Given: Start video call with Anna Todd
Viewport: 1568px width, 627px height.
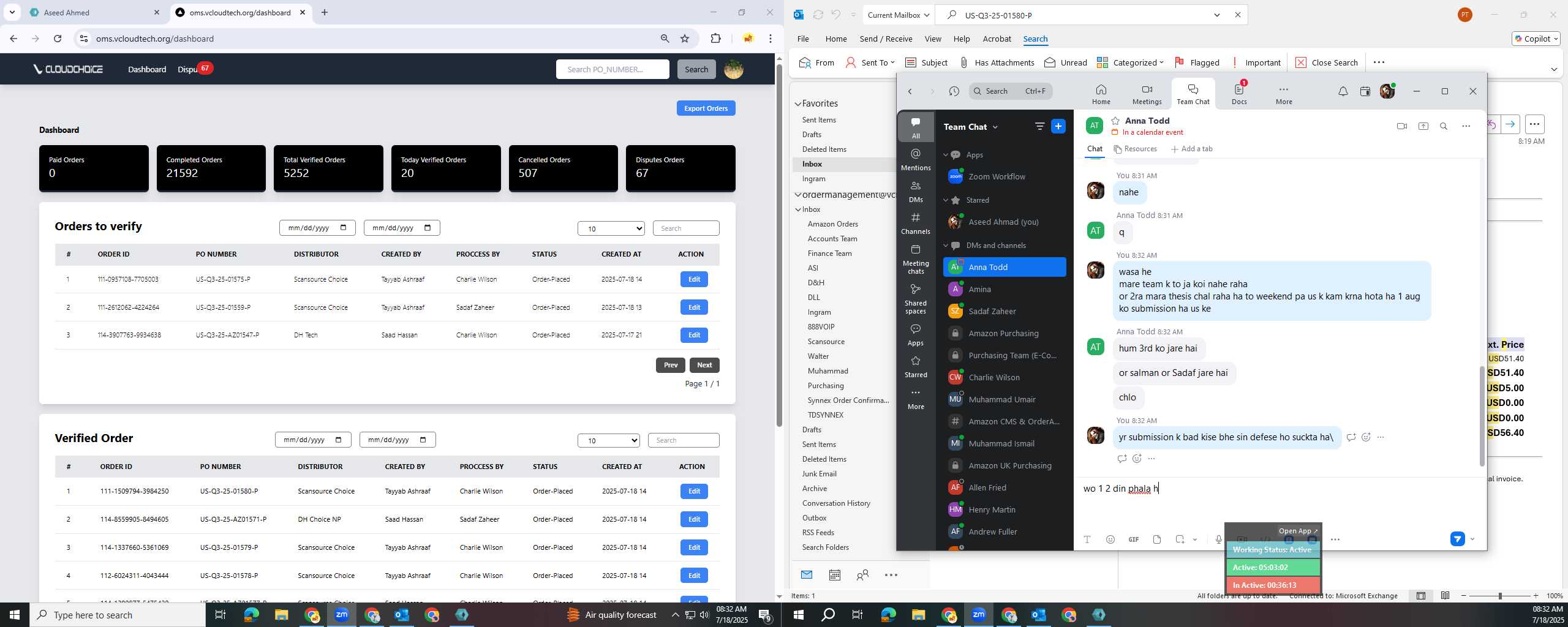Looking at the screenshot, I should click(1401, 126).
